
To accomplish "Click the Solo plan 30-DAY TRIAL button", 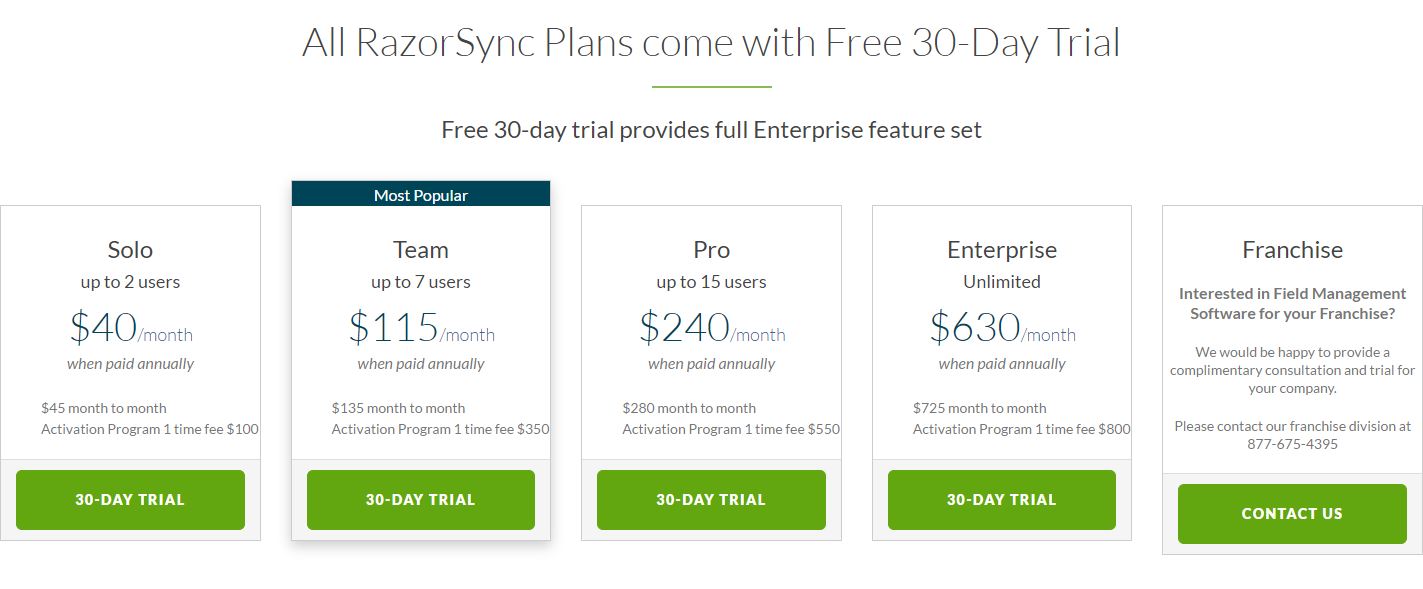I will tap(130, 499).
